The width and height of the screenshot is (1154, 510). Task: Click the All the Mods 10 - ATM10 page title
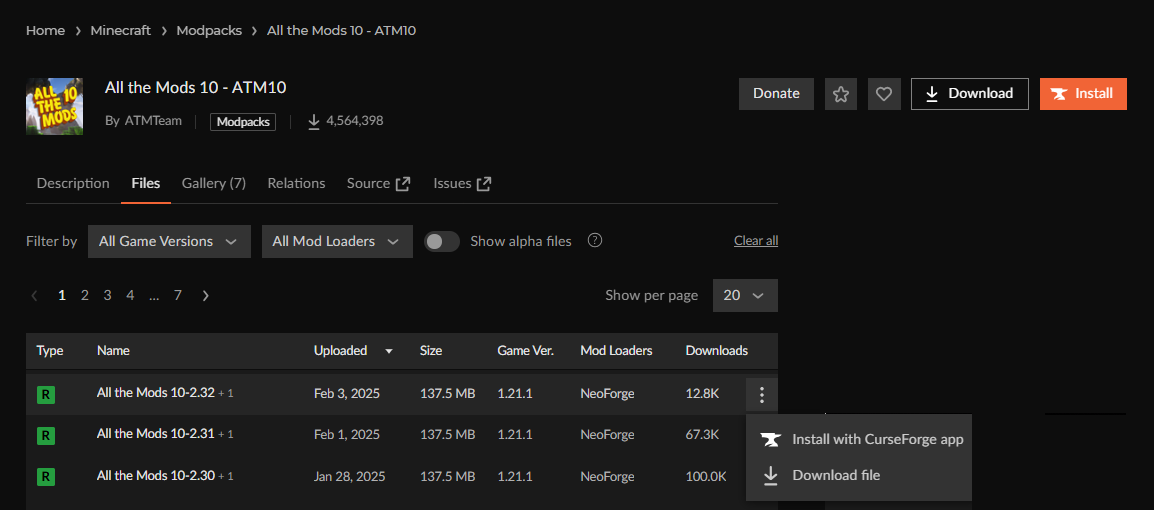pyautogui.click(x=196, y=88)
